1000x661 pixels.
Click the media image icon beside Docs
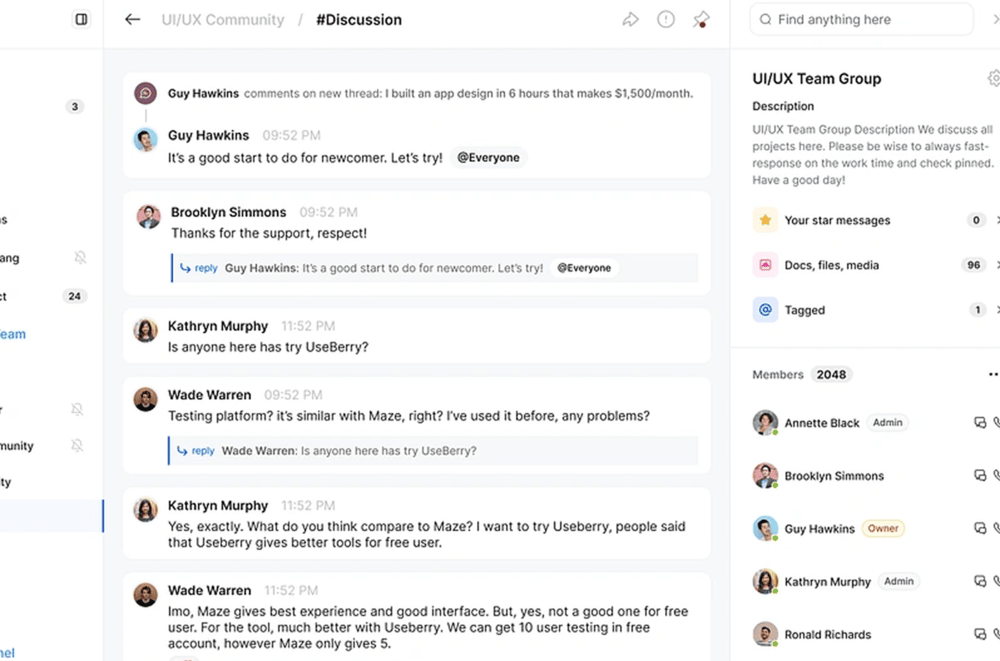click(765, 265)
